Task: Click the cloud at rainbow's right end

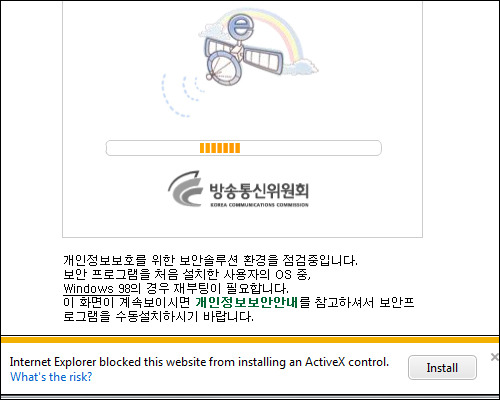Action: coord(305,66)
